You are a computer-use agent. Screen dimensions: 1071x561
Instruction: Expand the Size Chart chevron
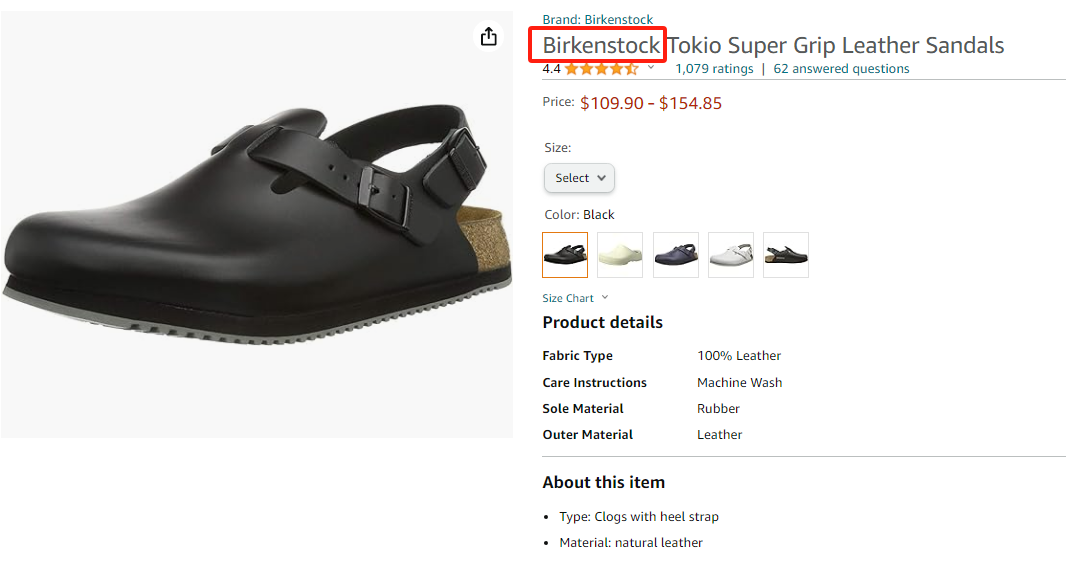click(605, 298)
